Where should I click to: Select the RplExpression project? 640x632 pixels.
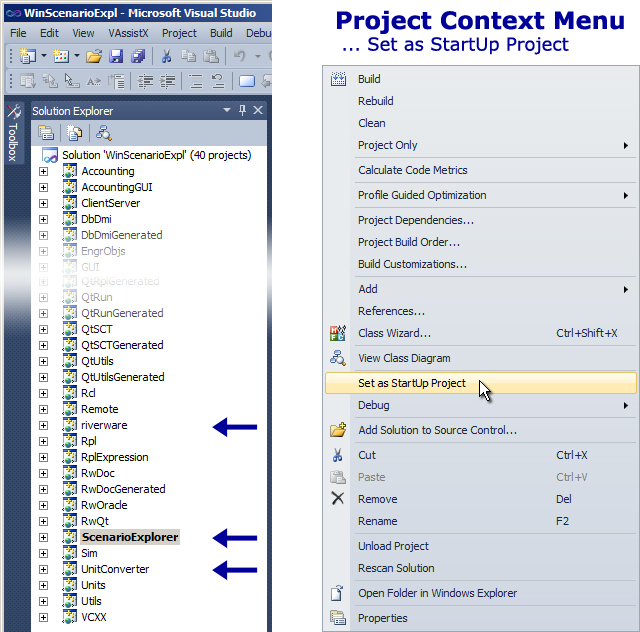[x=115, y=457]
